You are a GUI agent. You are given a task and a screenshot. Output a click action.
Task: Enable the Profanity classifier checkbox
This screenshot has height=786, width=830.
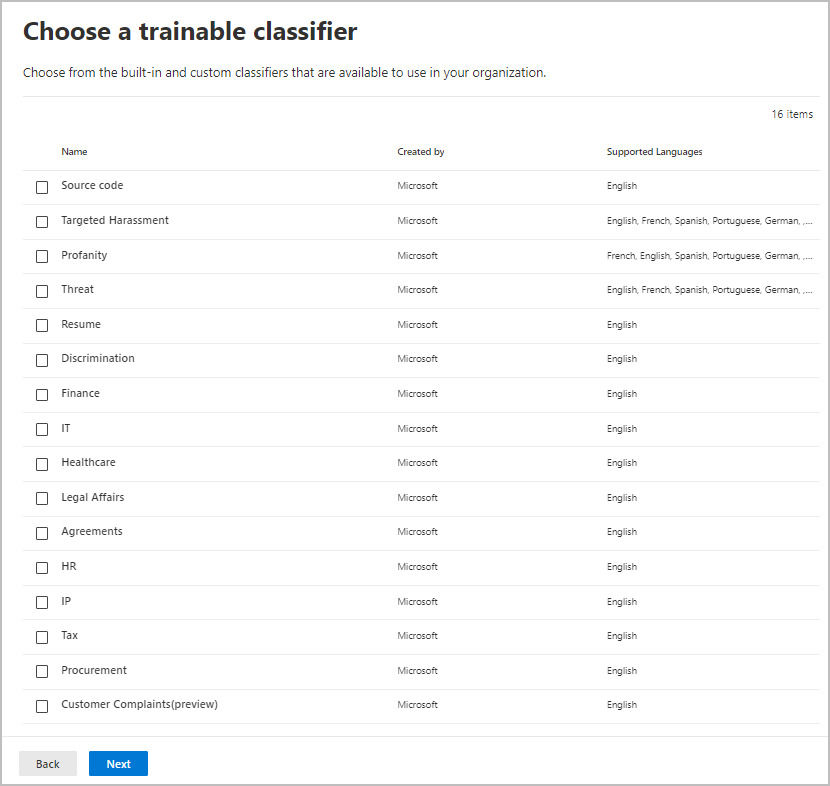coord(41,256)
